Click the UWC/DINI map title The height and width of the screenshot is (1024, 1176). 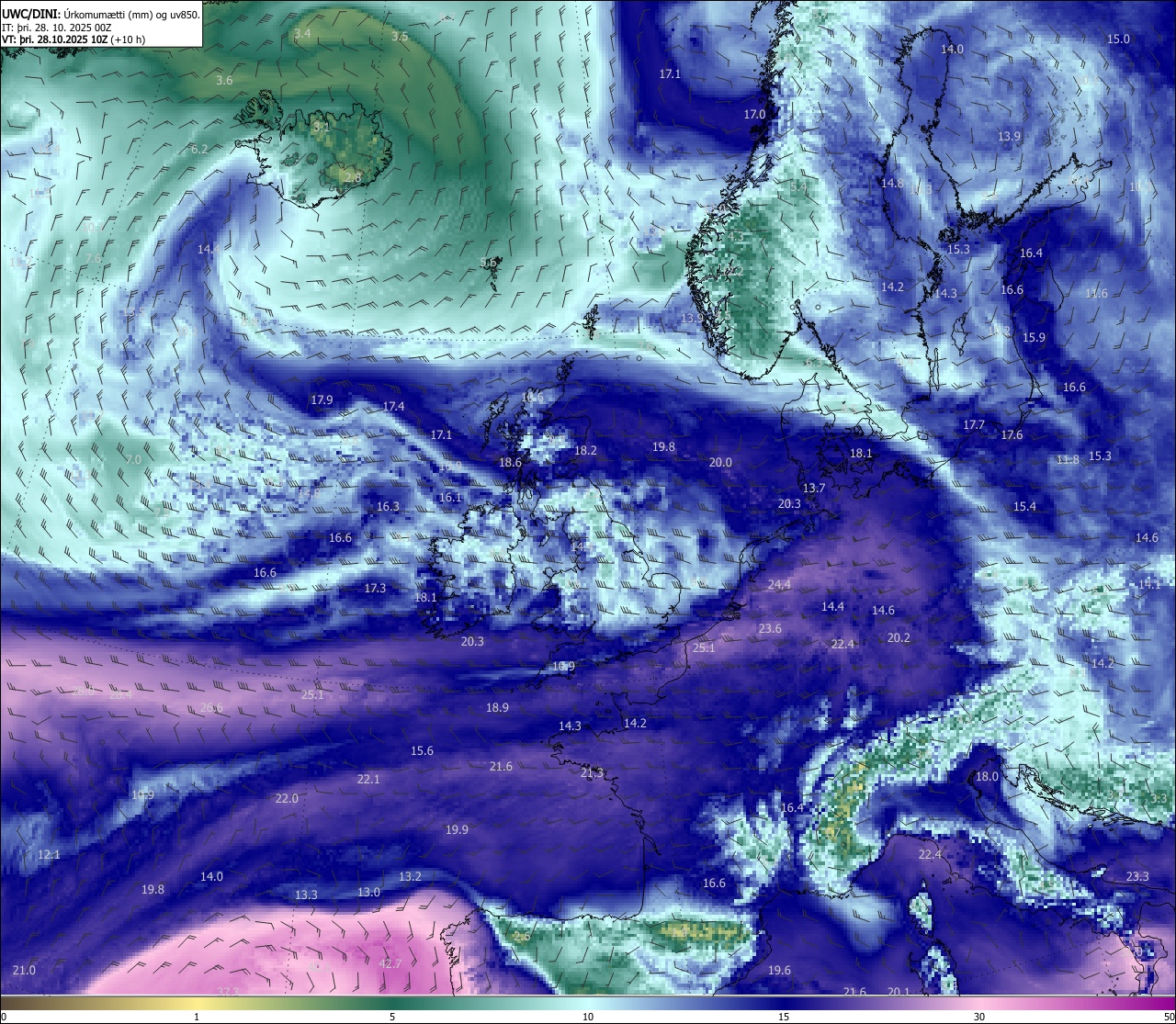point(101,16)
